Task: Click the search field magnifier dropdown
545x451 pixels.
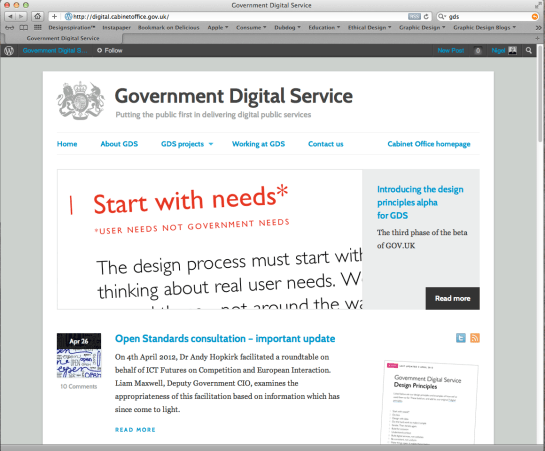Action: click(x=442, y=16)
